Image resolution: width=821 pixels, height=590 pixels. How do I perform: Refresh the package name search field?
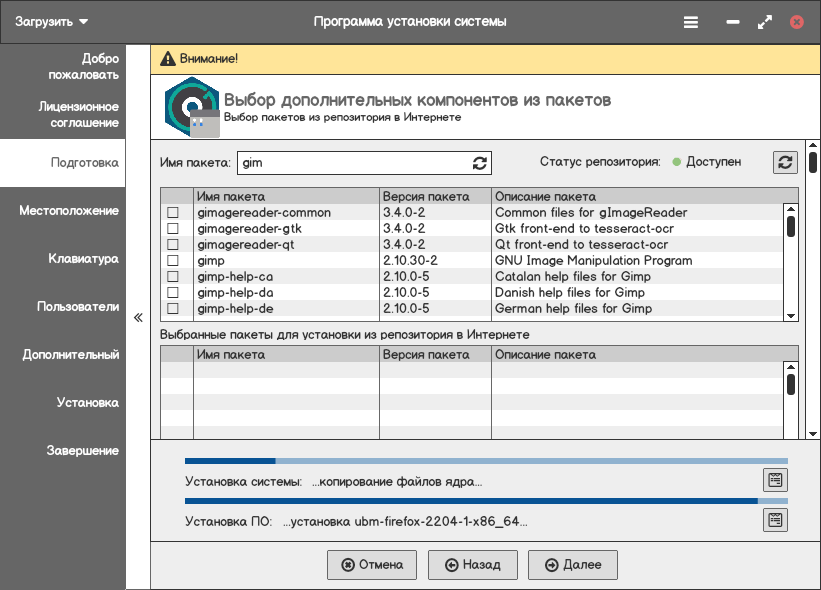click(x=479, y=163)
